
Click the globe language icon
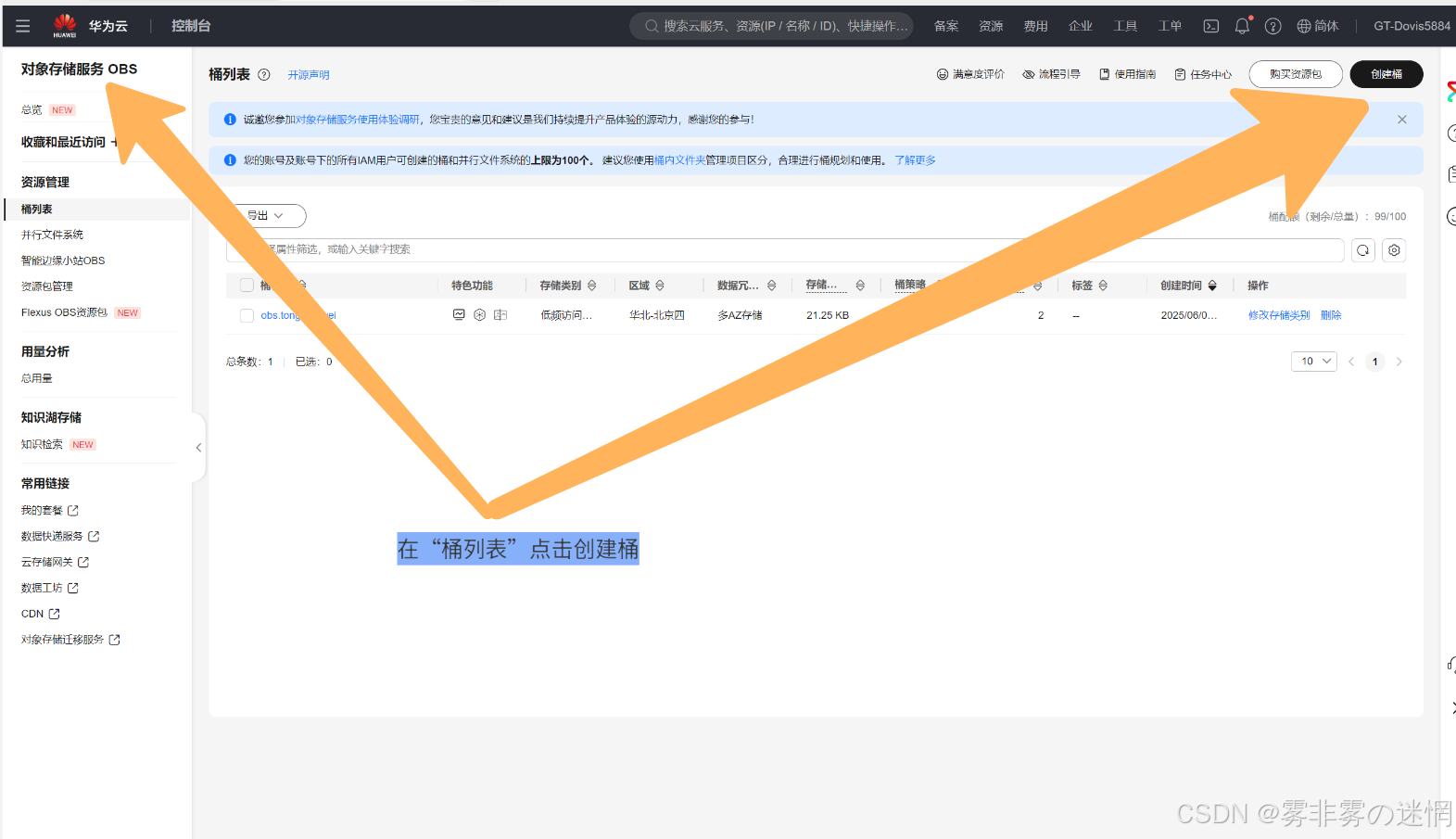coord(1304,26)
